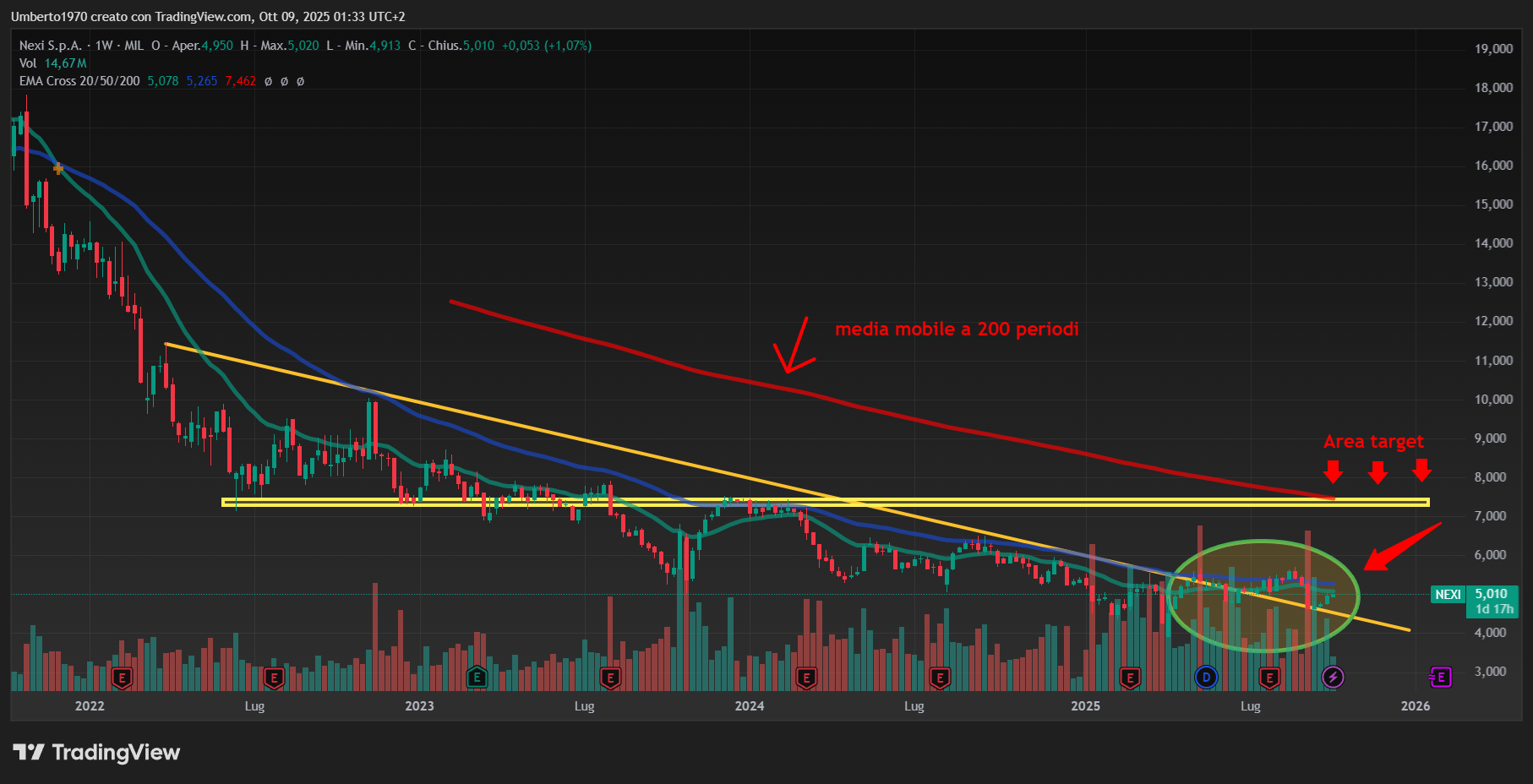Click the orange EMA cross marker
Viewport: 1533px width, 784px height.
(57, 169)
